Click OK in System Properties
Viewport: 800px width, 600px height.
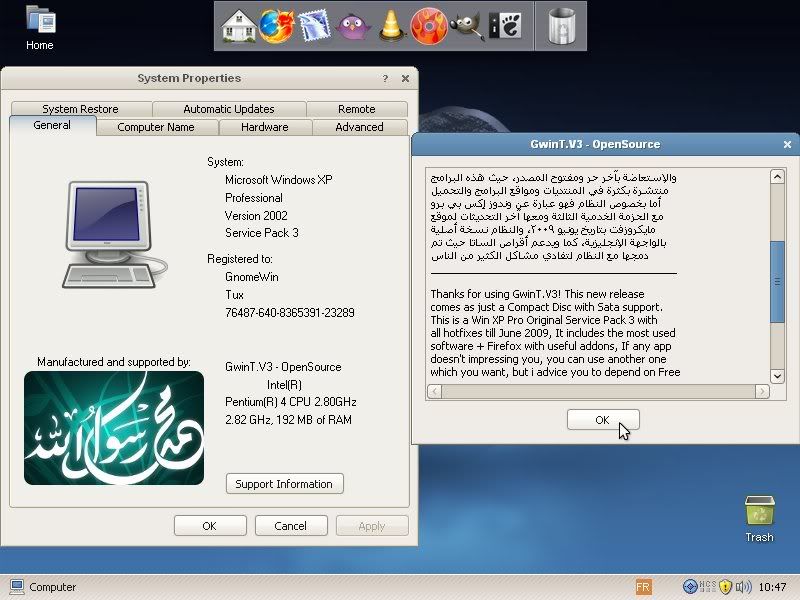click(210, 526)
